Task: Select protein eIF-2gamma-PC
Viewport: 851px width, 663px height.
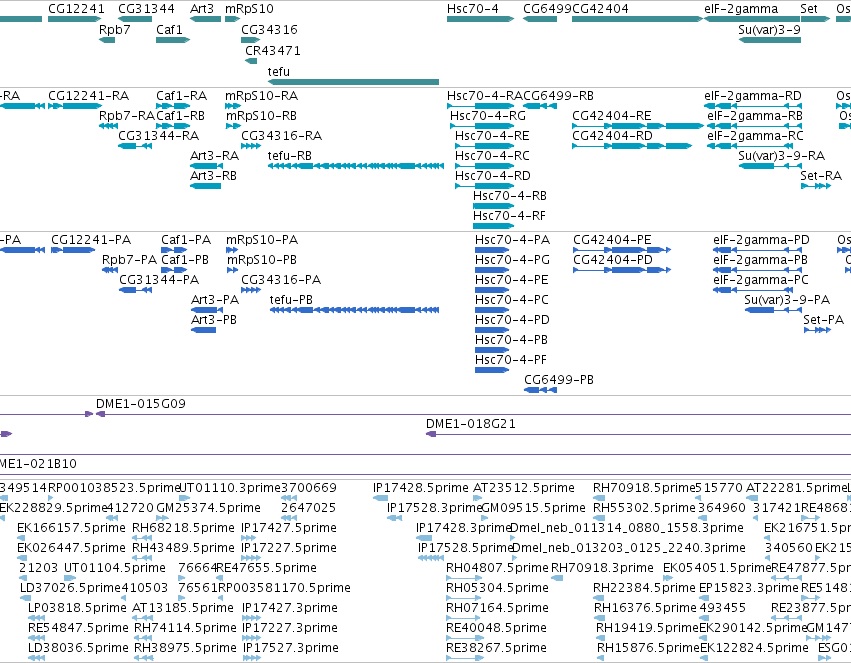Action: point(753,290)
